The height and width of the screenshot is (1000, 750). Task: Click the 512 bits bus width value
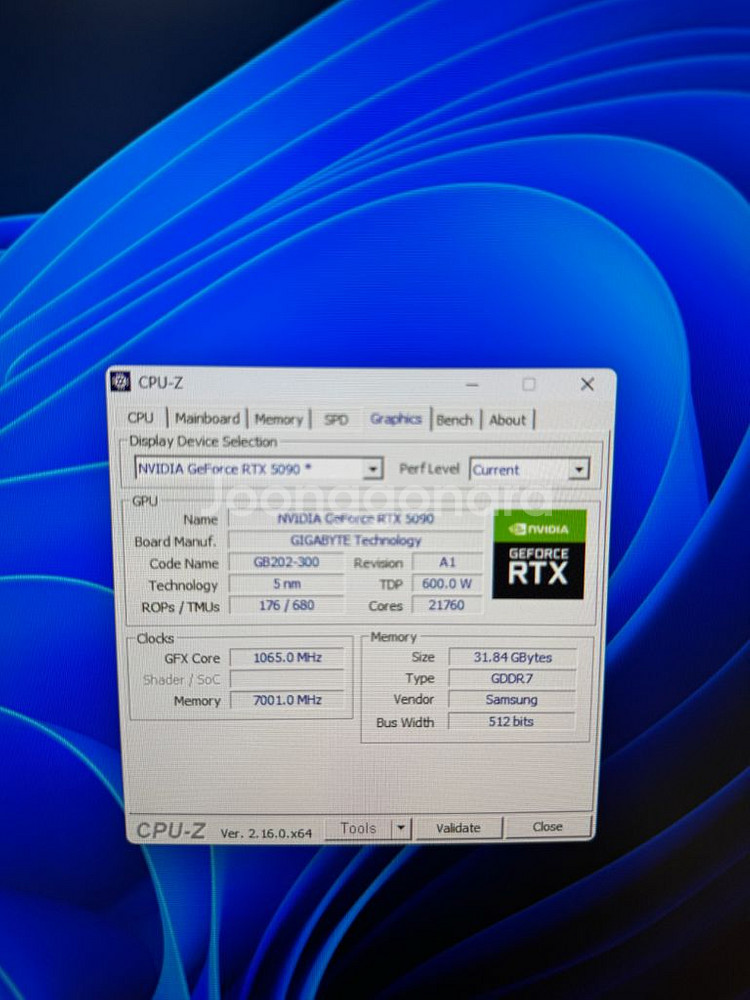(511, 721)
